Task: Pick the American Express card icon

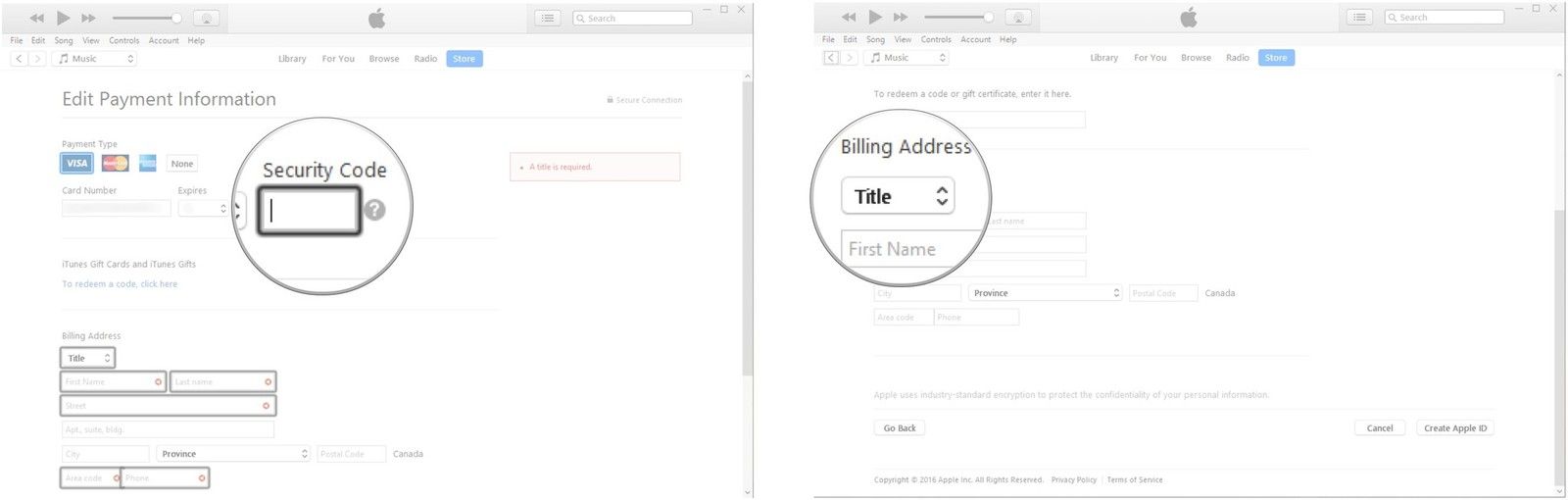Action: (x=148, y=164)
